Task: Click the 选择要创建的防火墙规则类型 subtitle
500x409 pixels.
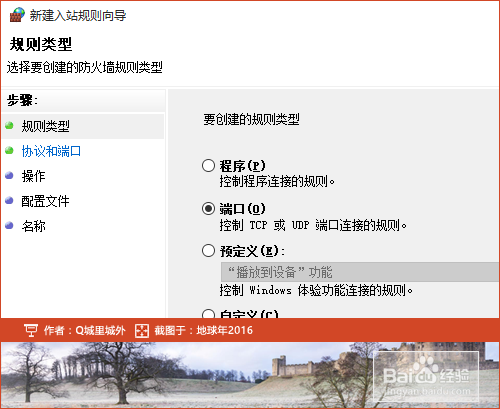Action: [85, 67]
